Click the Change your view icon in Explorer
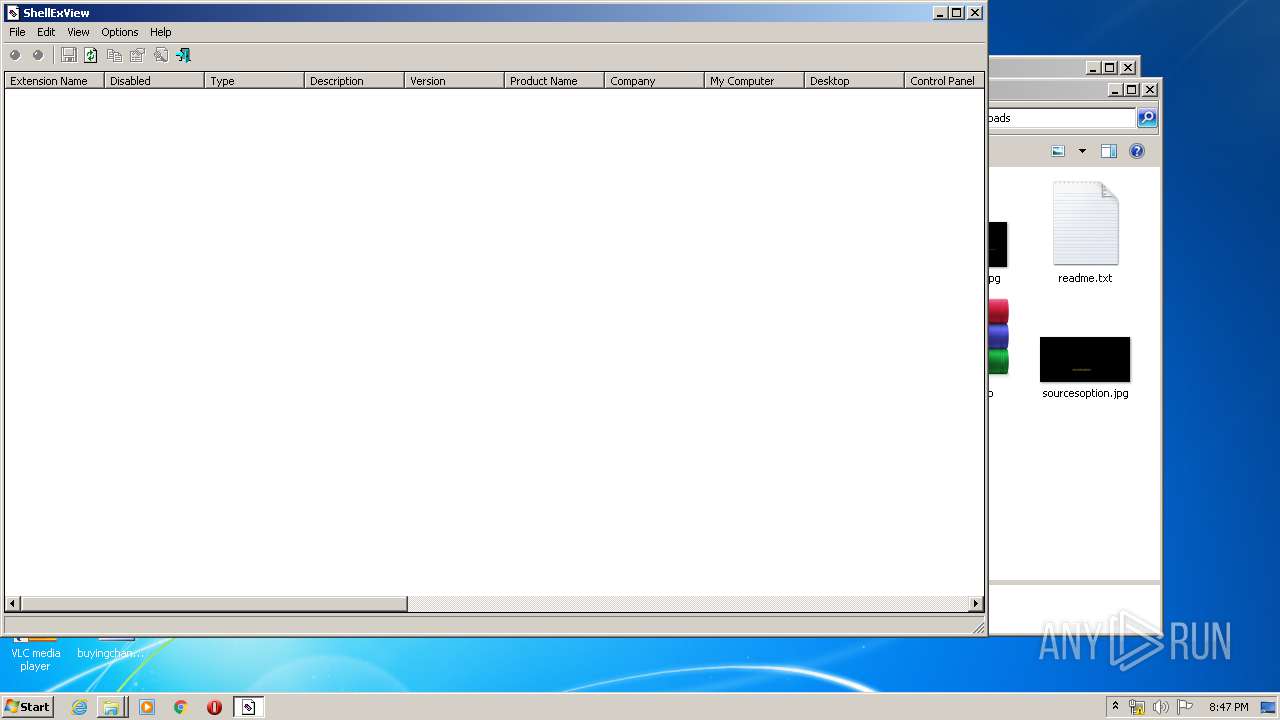Screen dimensions: 1280x720 point(1058,151)
